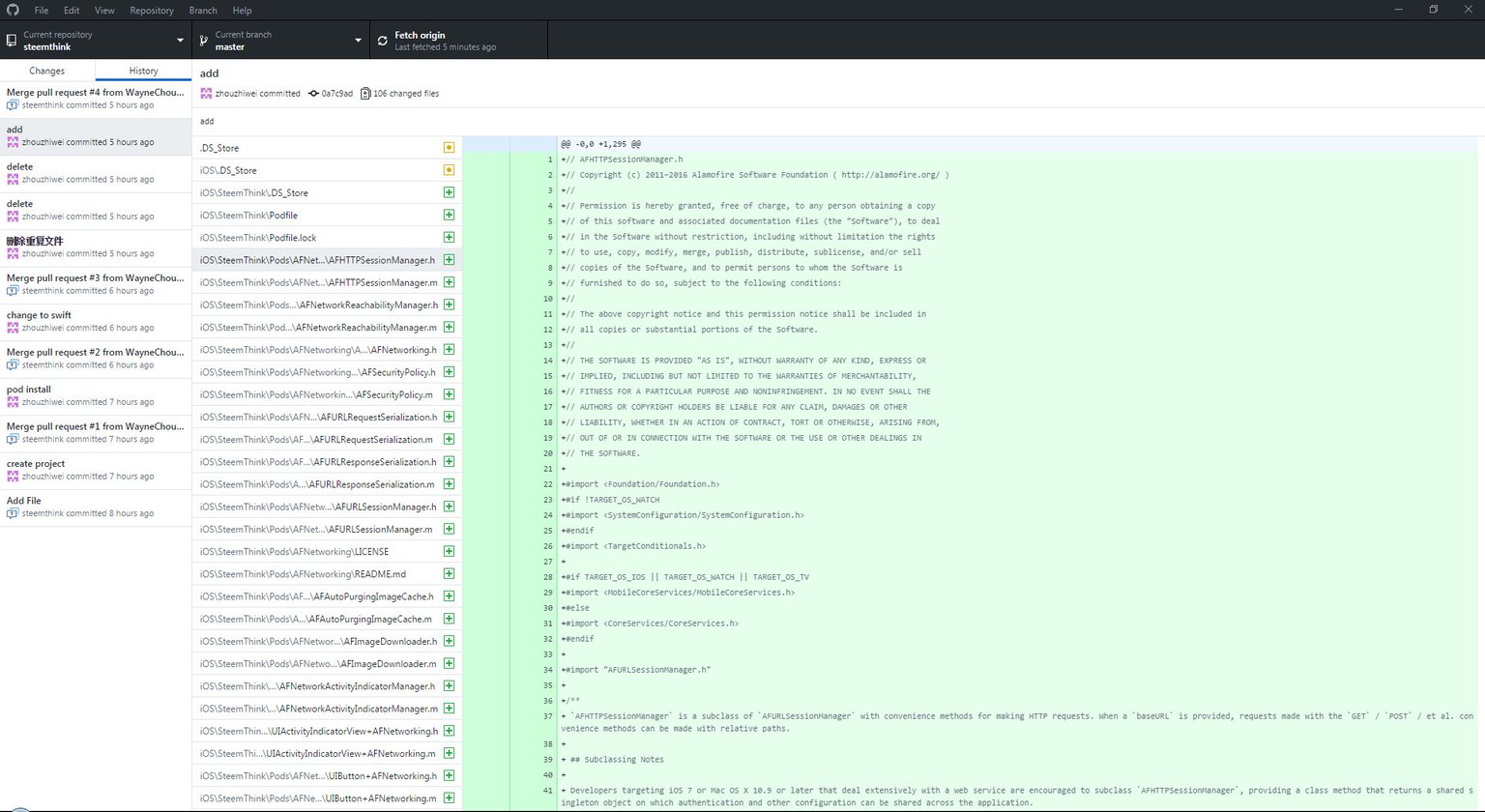Click the added status icon for Podfile.lock

click(449, 238)
